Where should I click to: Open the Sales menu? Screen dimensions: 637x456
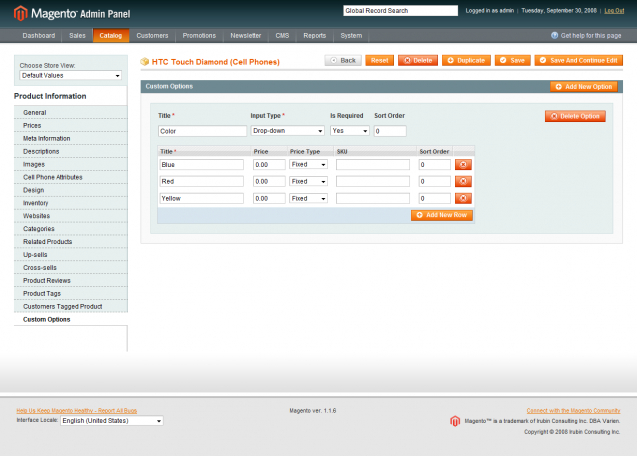click(x=77, y=36)
